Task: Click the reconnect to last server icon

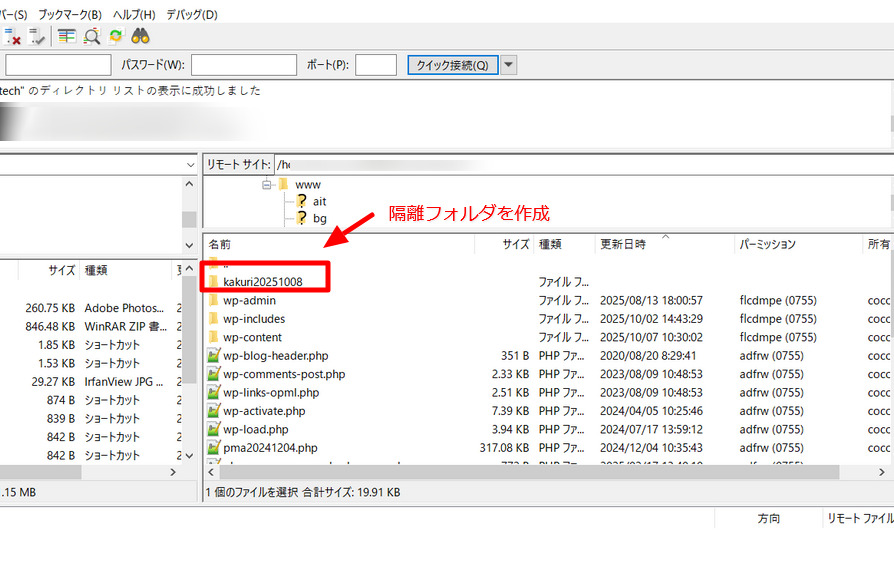Action: coord(39,36)
